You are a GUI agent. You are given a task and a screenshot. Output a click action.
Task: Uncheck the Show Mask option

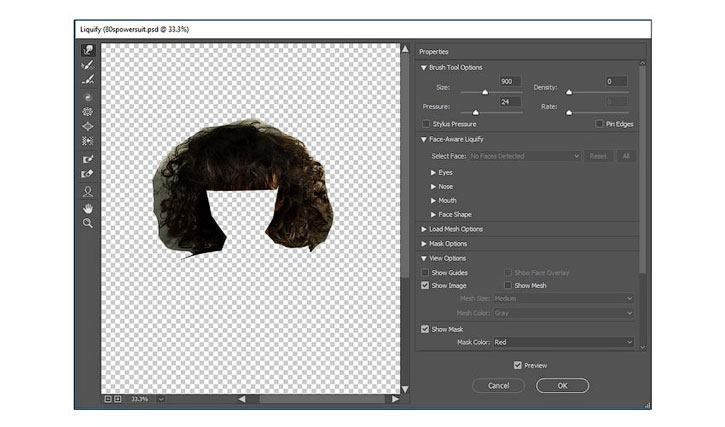tap(425, 329)
